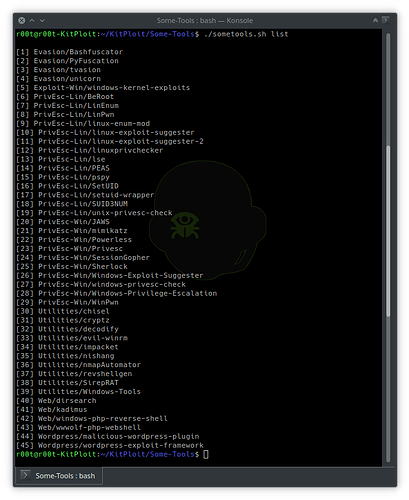The width and height of the screenshot is (409, 500).
Task: Click the scrollbar track above the handle
Action: click(x=388, y=89)
